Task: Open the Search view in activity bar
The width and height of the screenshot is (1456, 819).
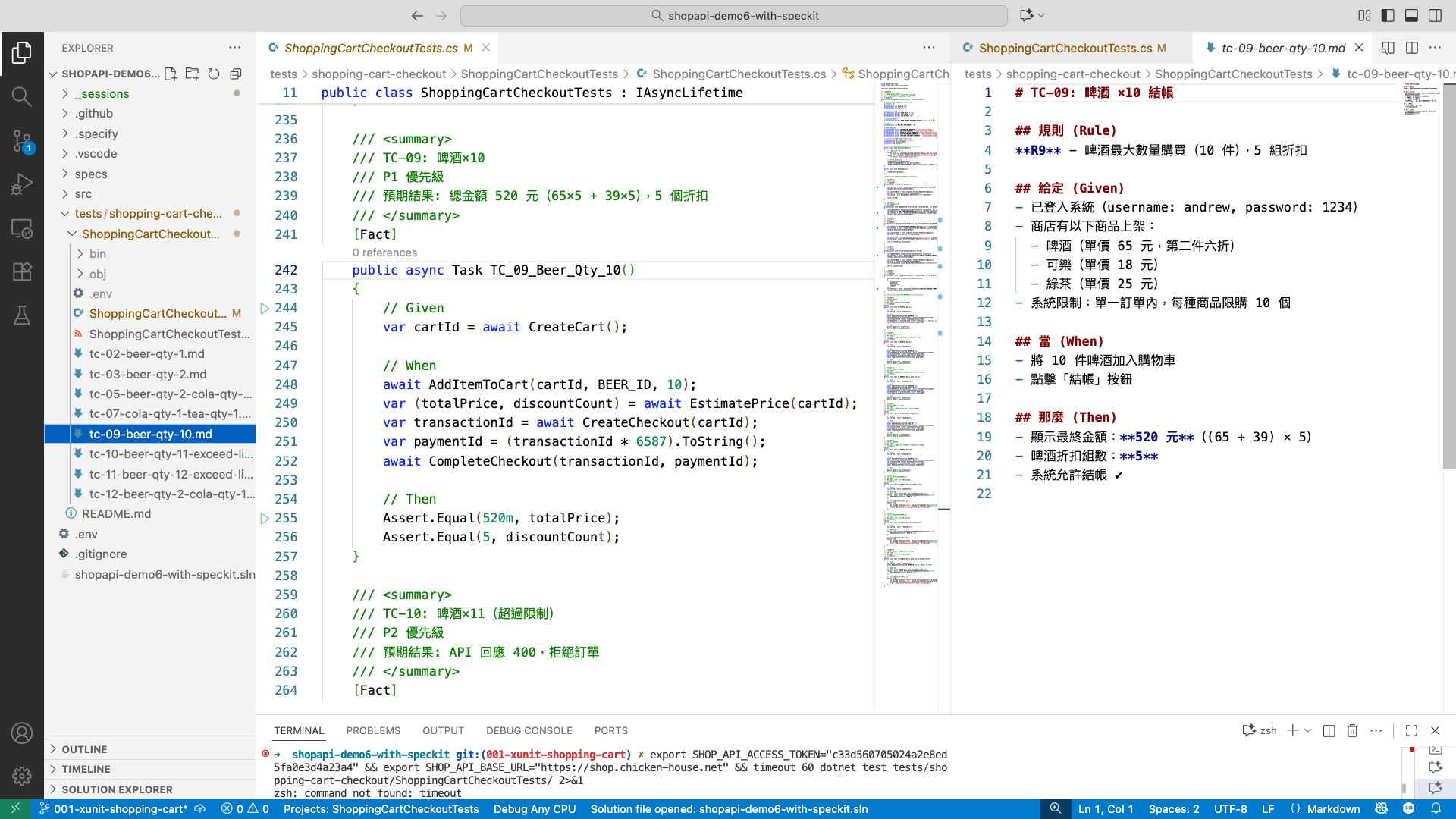Action: 21,96
